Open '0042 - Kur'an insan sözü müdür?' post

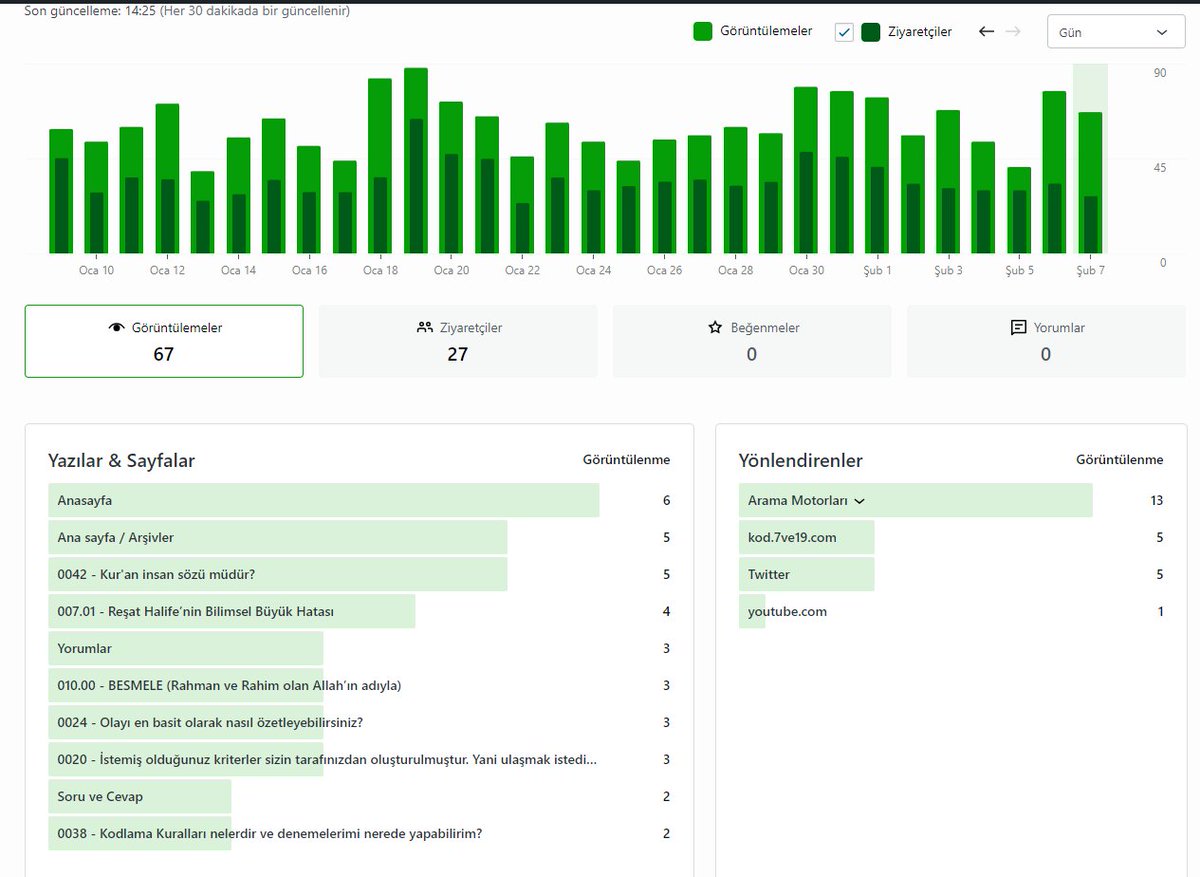tap(359, 575)
